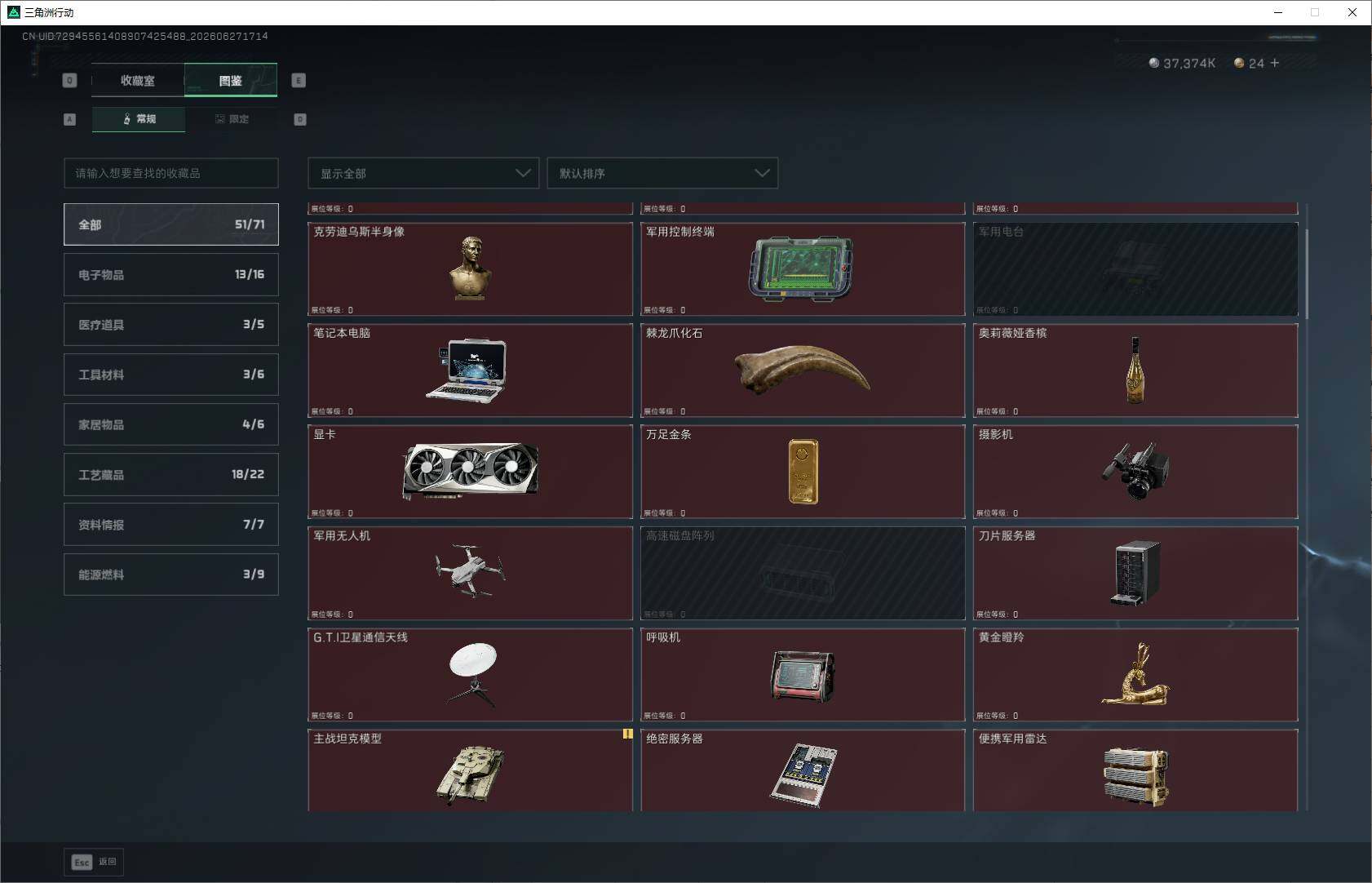Image resolution: width=1372 pixels, height=883 pixels.
Task: Open the 克劳迪乌斯半身像 bust item
Action: tap(470, 269)
